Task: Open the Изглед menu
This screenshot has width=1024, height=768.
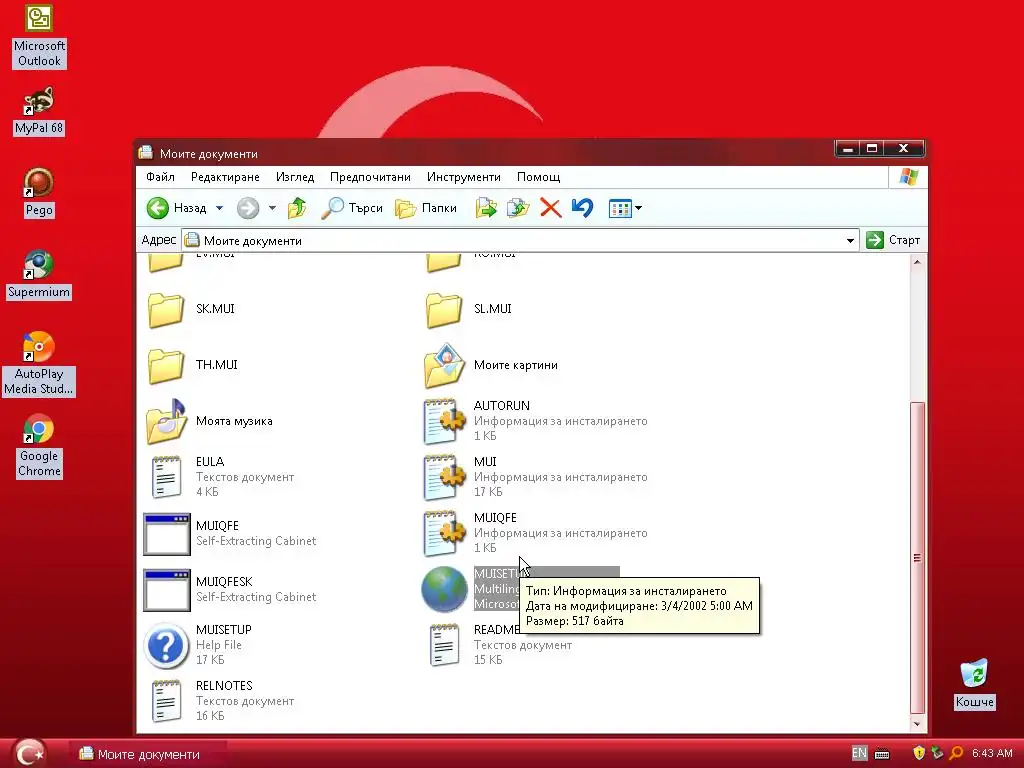Action: (x=295, y=177)
